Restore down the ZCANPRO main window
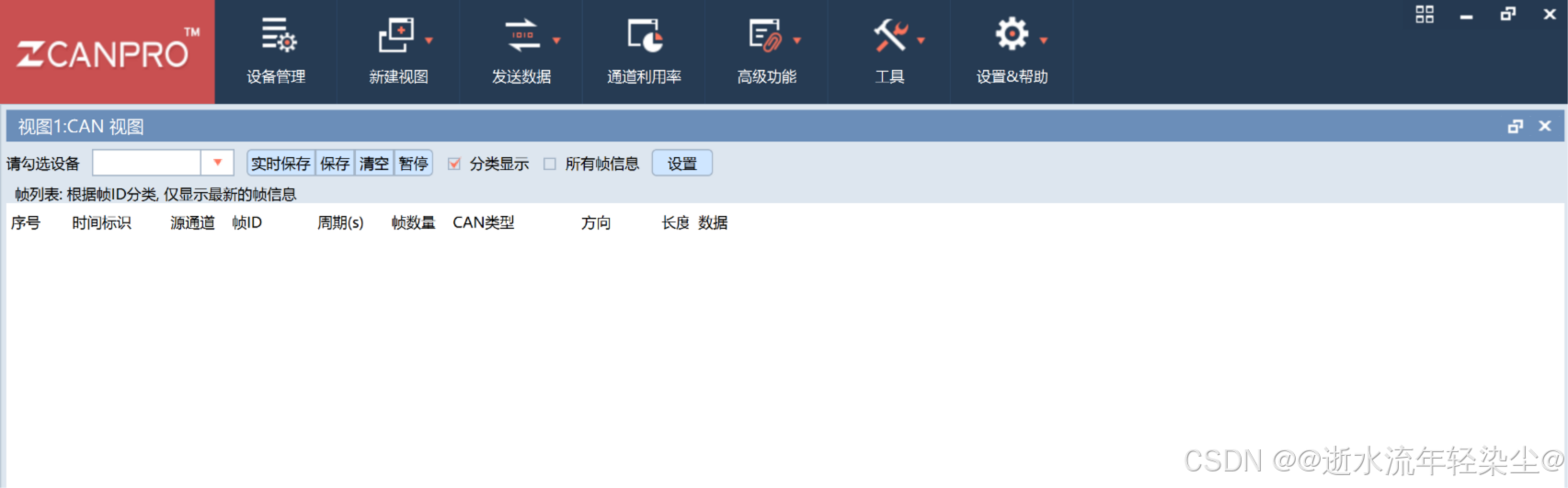 pyautogui.click(x=1508, y=14)
